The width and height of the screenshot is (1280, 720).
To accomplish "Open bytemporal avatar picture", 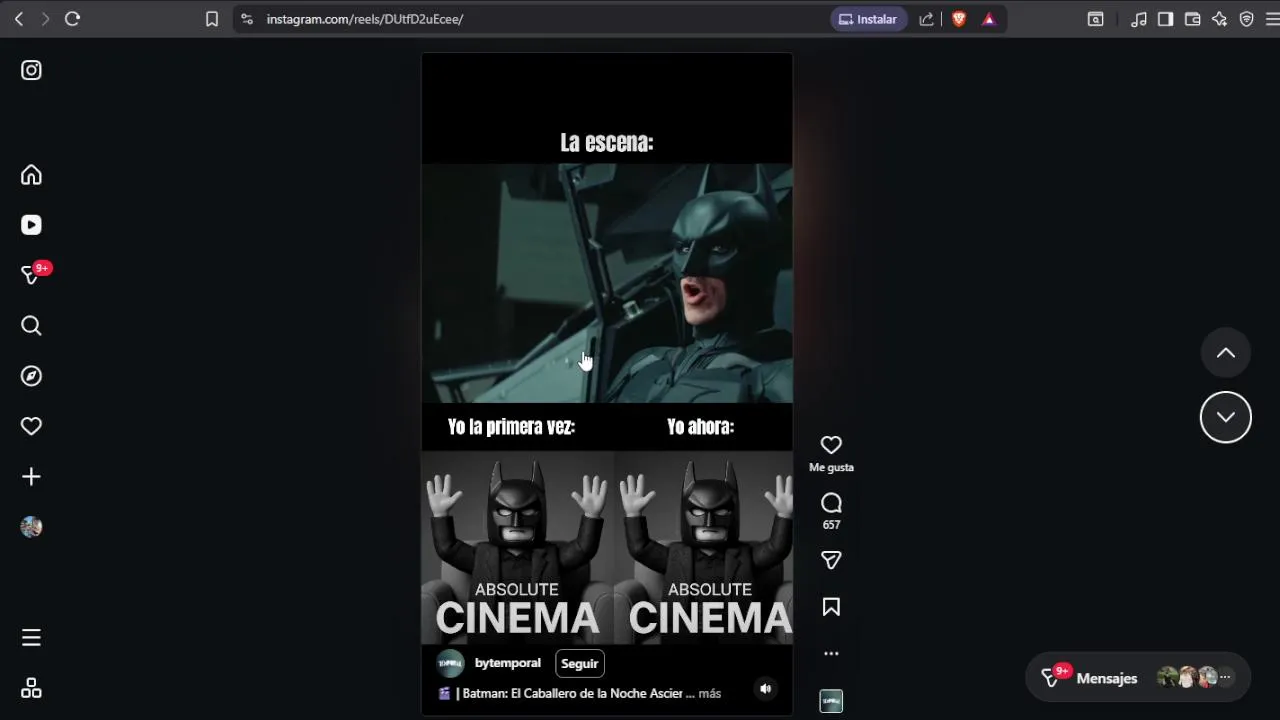I will click(451, 663).
